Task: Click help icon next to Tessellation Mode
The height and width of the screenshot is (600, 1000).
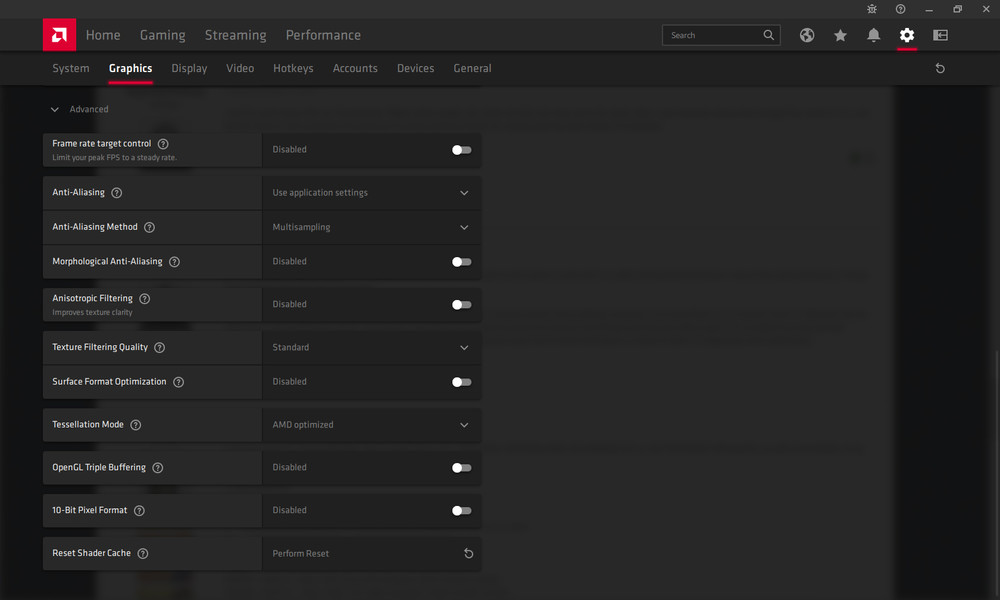Action: click(x=136, y=425)
